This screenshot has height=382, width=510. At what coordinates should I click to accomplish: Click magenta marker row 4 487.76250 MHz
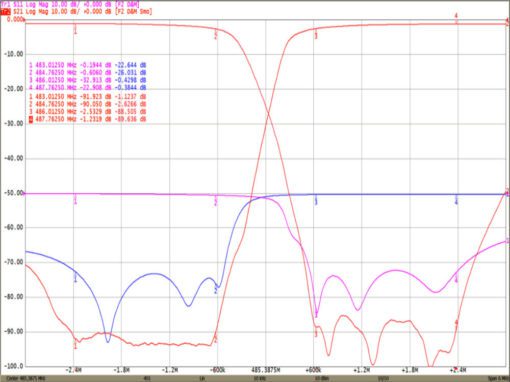(x=88, y=88)
